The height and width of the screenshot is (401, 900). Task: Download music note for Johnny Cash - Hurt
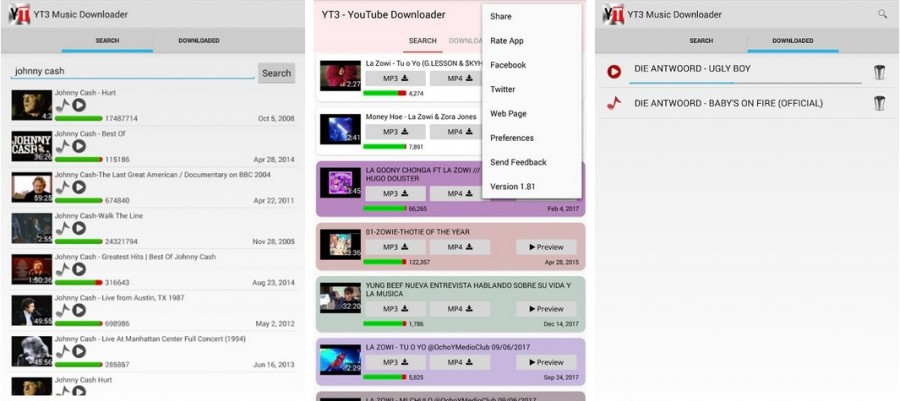pyautogui.click(x=63, y=105)
